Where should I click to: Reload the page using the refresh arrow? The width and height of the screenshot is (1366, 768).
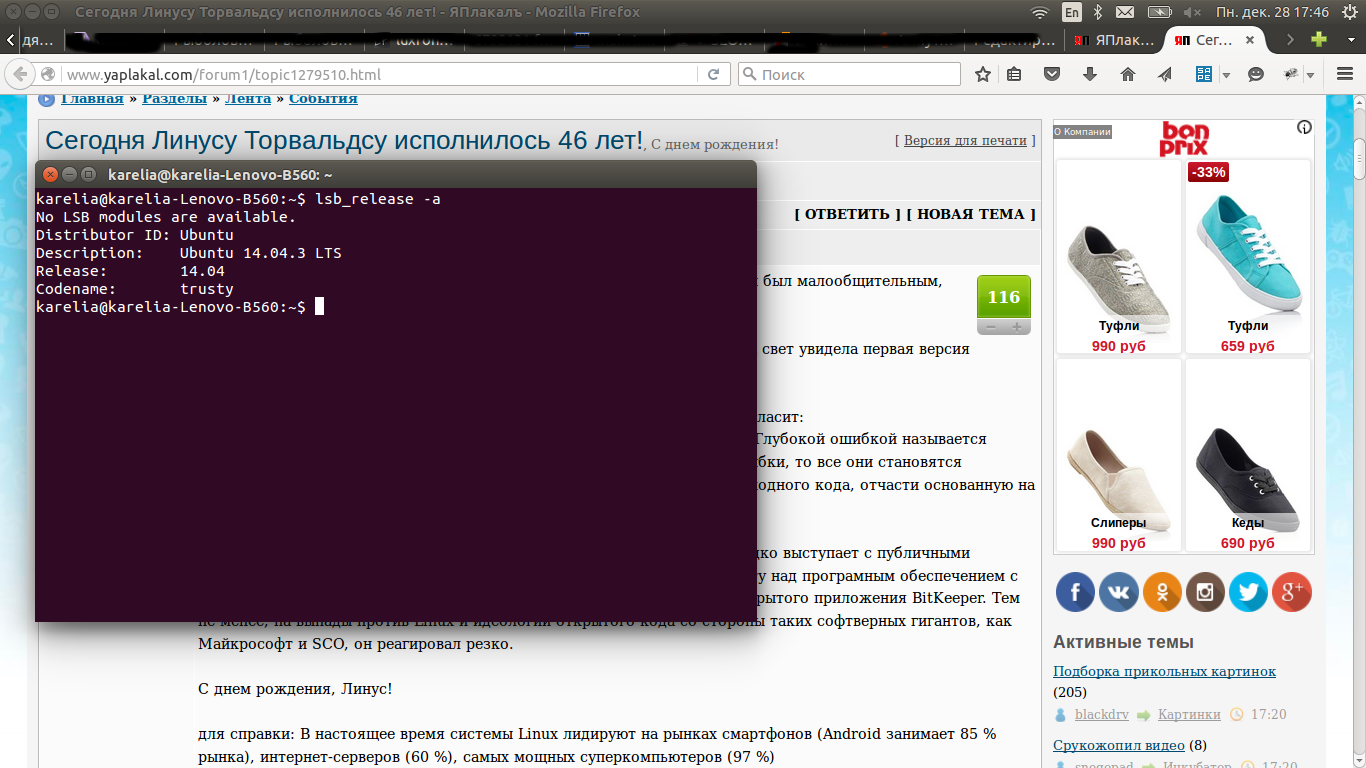click(713, 75)
